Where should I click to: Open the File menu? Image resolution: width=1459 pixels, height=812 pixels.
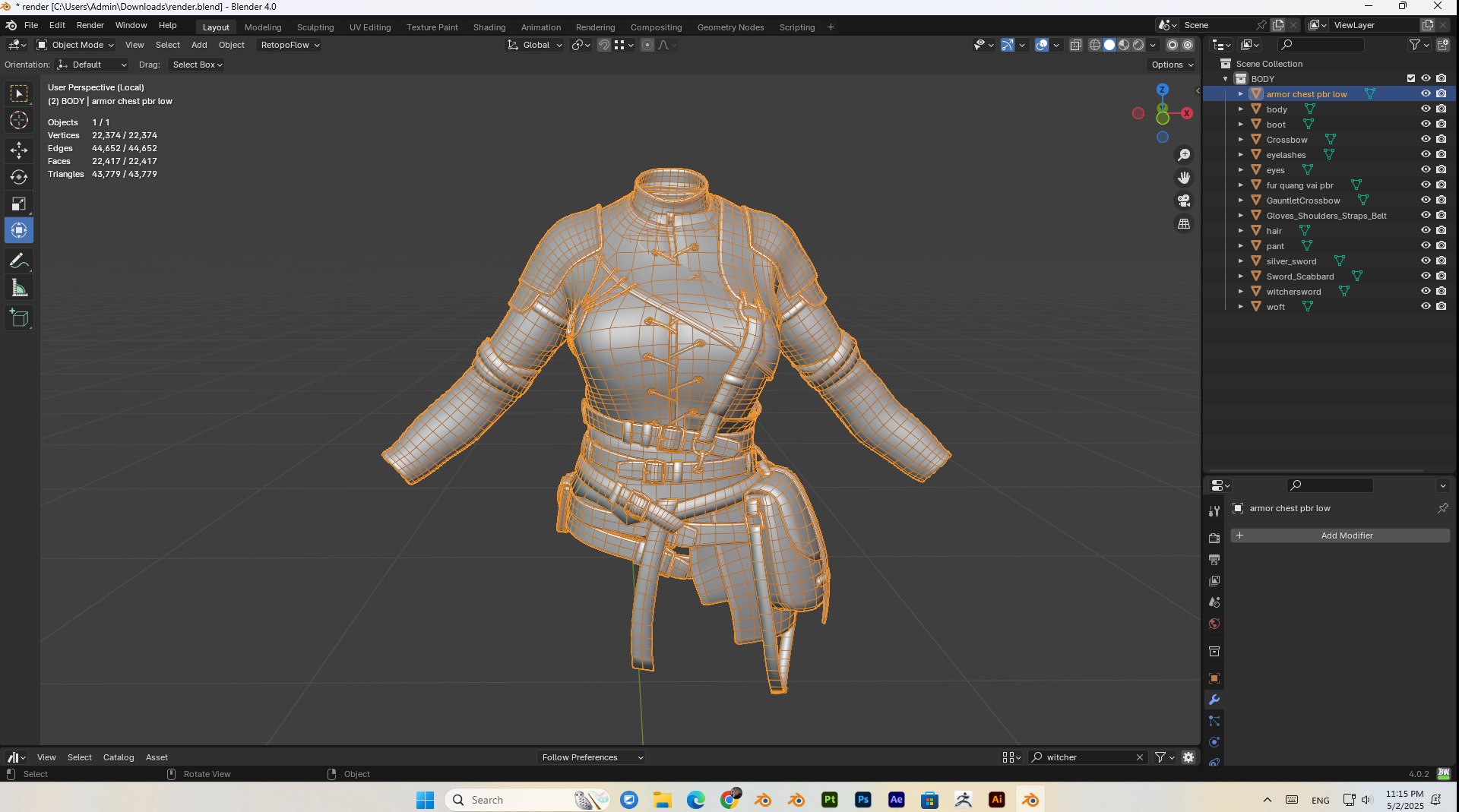click(x=31, y=25)
